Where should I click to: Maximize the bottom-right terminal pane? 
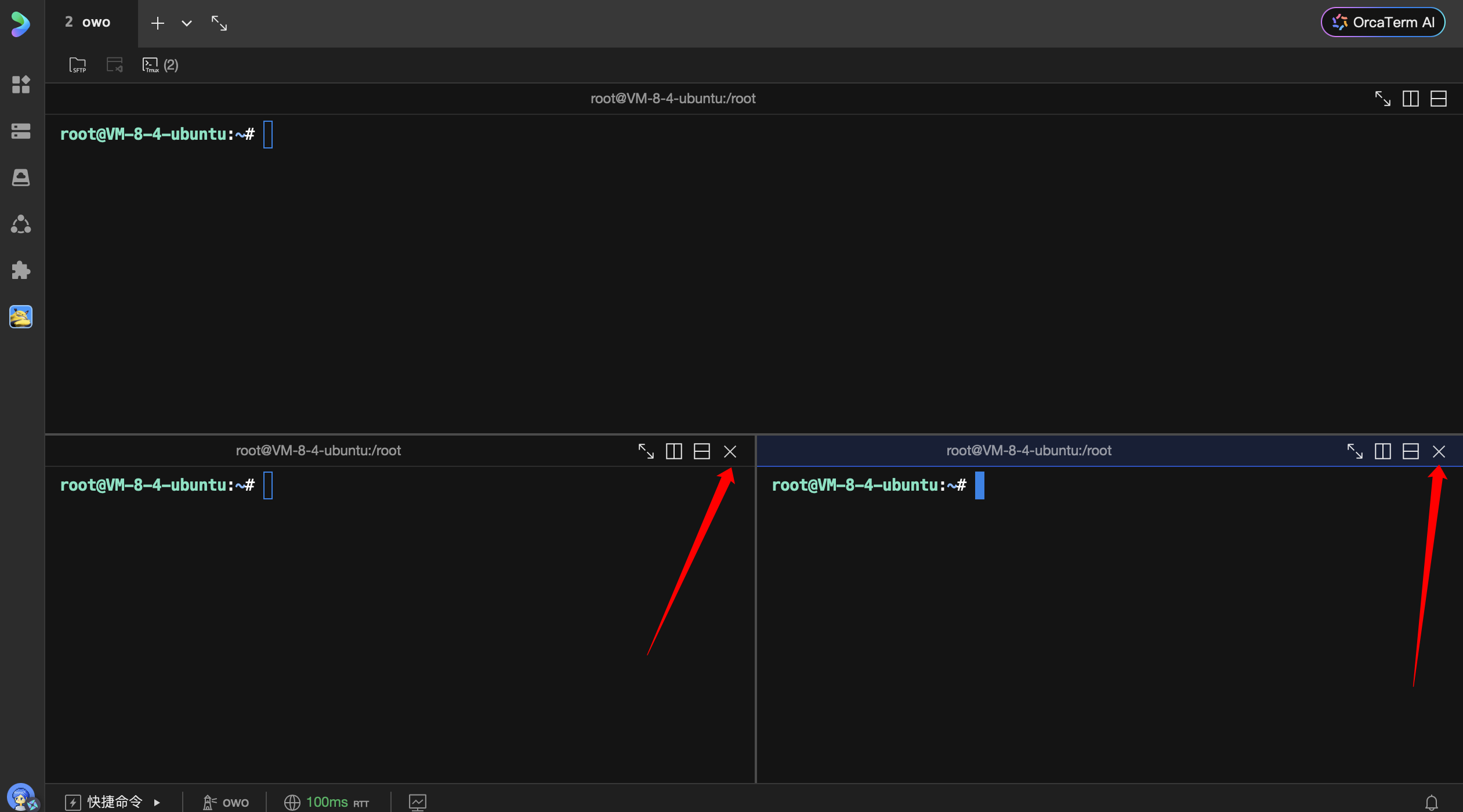coord(1355,451)
